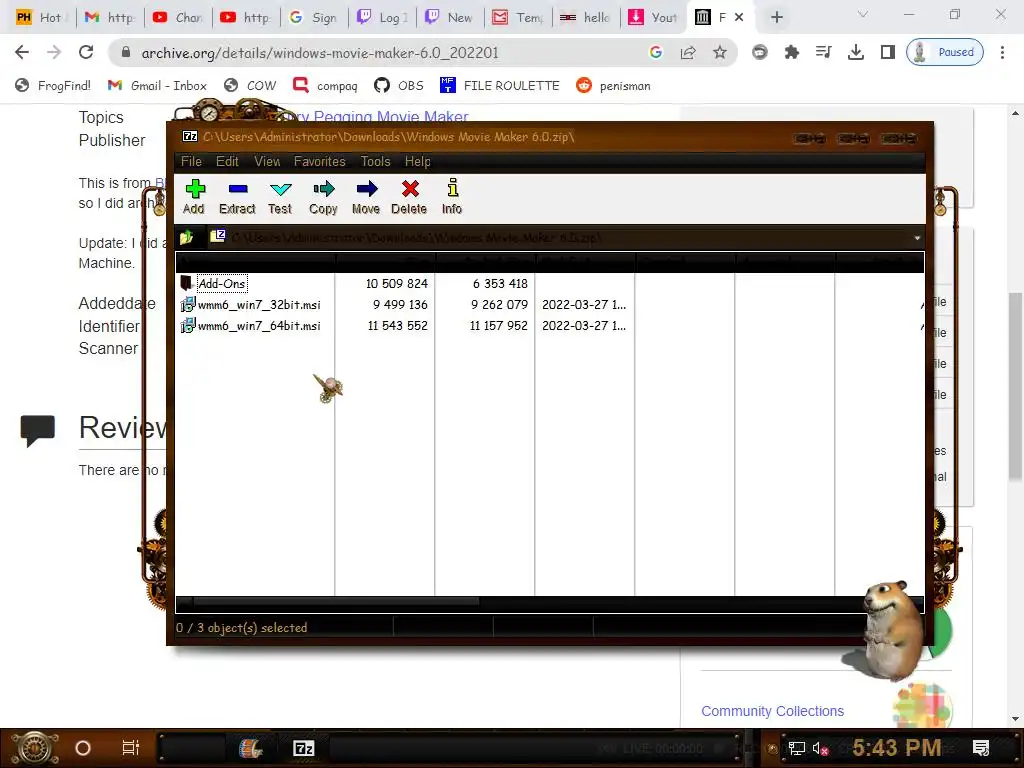The height and width of the screenshot is (768, 1024).
Task: Switch to the Sign Google tab
Action: [313, 18]
